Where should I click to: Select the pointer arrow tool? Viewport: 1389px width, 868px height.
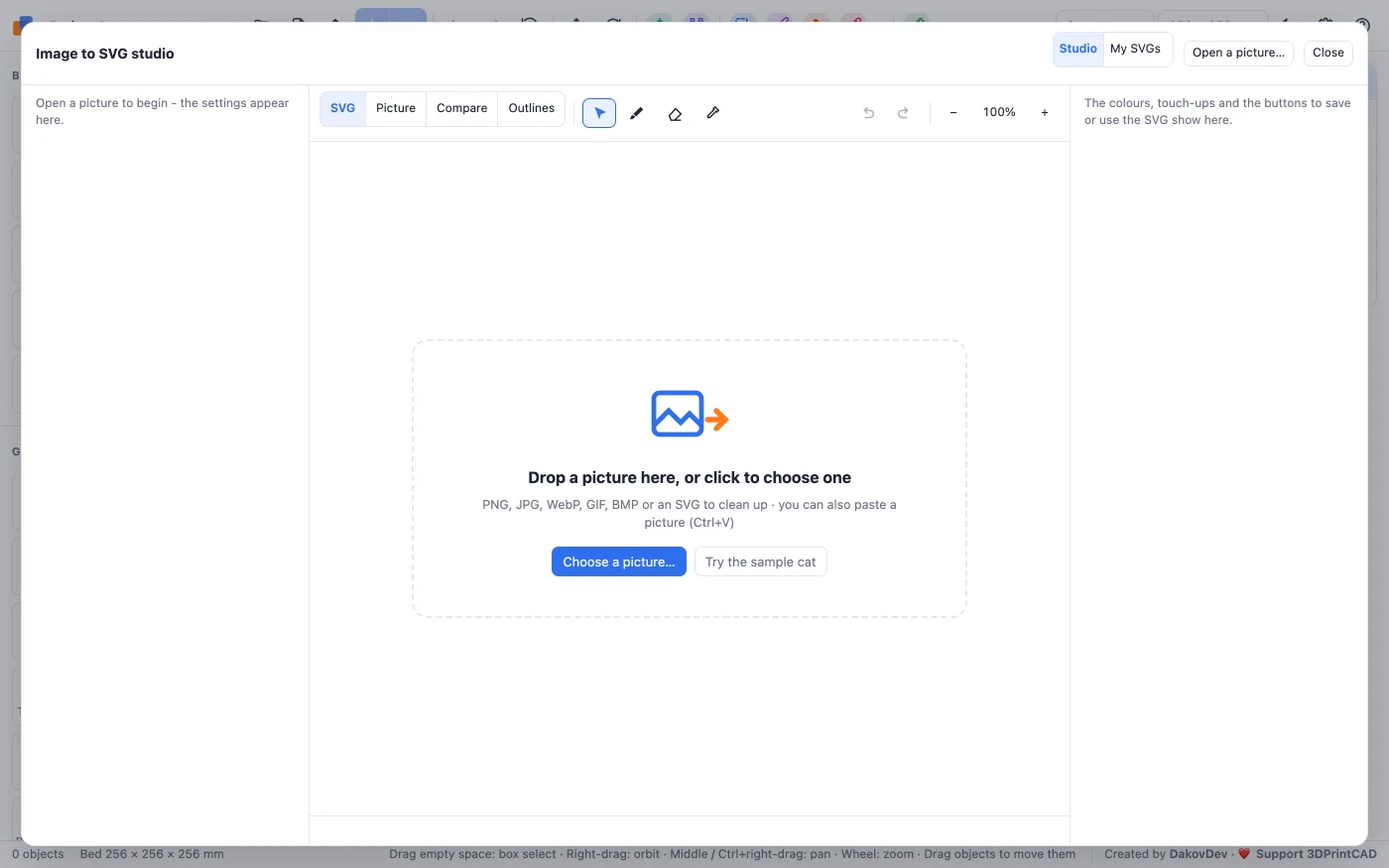pos(599,113)
